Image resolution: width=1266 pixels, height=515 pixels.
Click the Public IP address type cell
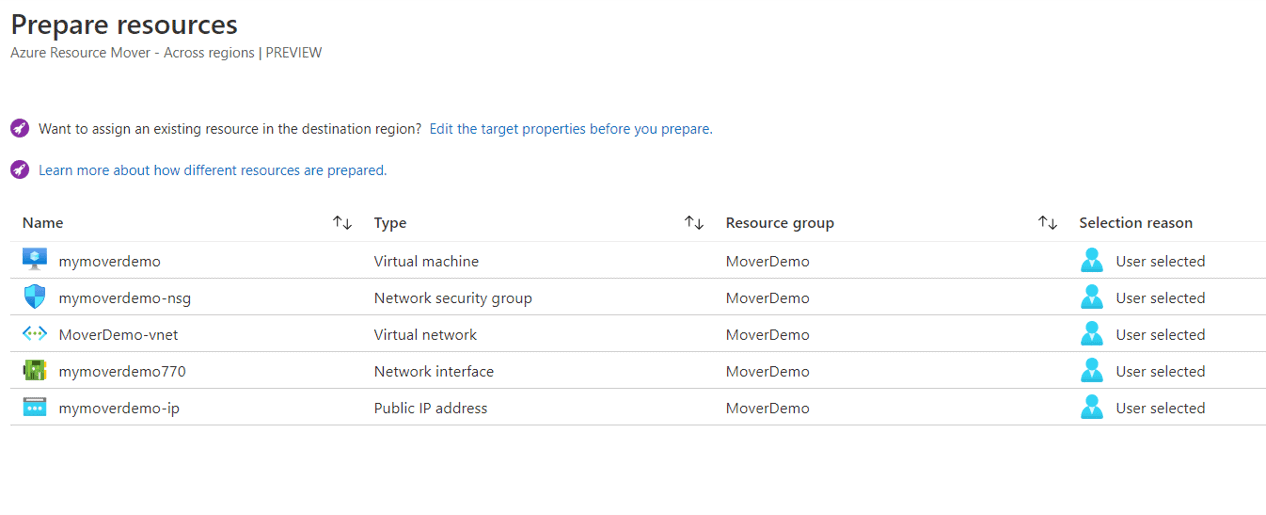pyautogui.click(x=431, y=408)
